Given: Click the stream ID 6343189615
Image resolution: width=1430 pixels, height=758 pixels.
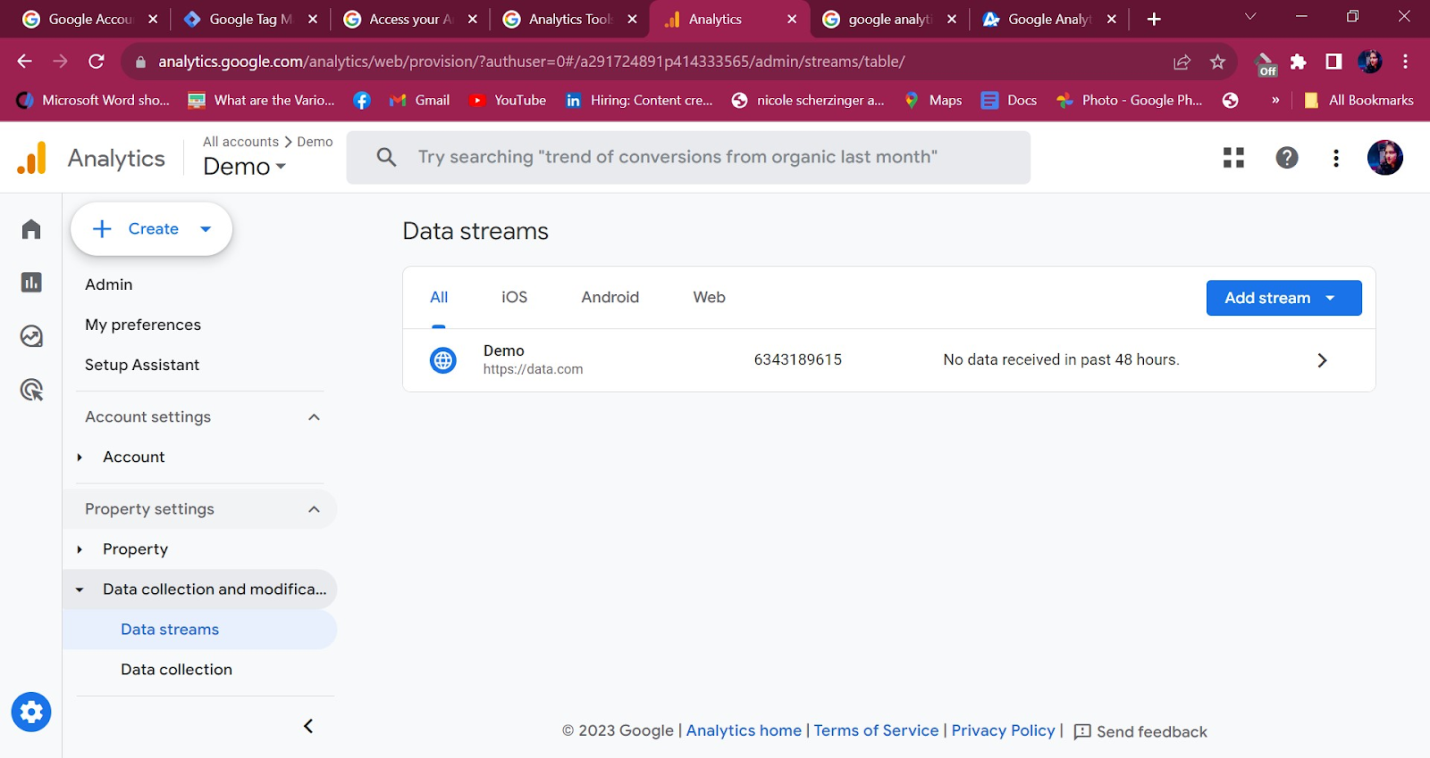Looking at the screenshot, I should coord(798,360).
